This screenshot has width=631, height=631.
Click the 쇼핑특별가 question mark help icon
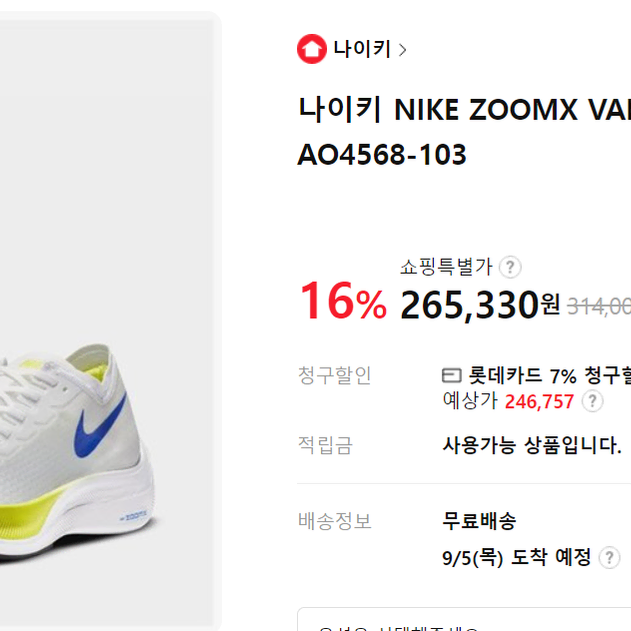[x=510, y=267]
